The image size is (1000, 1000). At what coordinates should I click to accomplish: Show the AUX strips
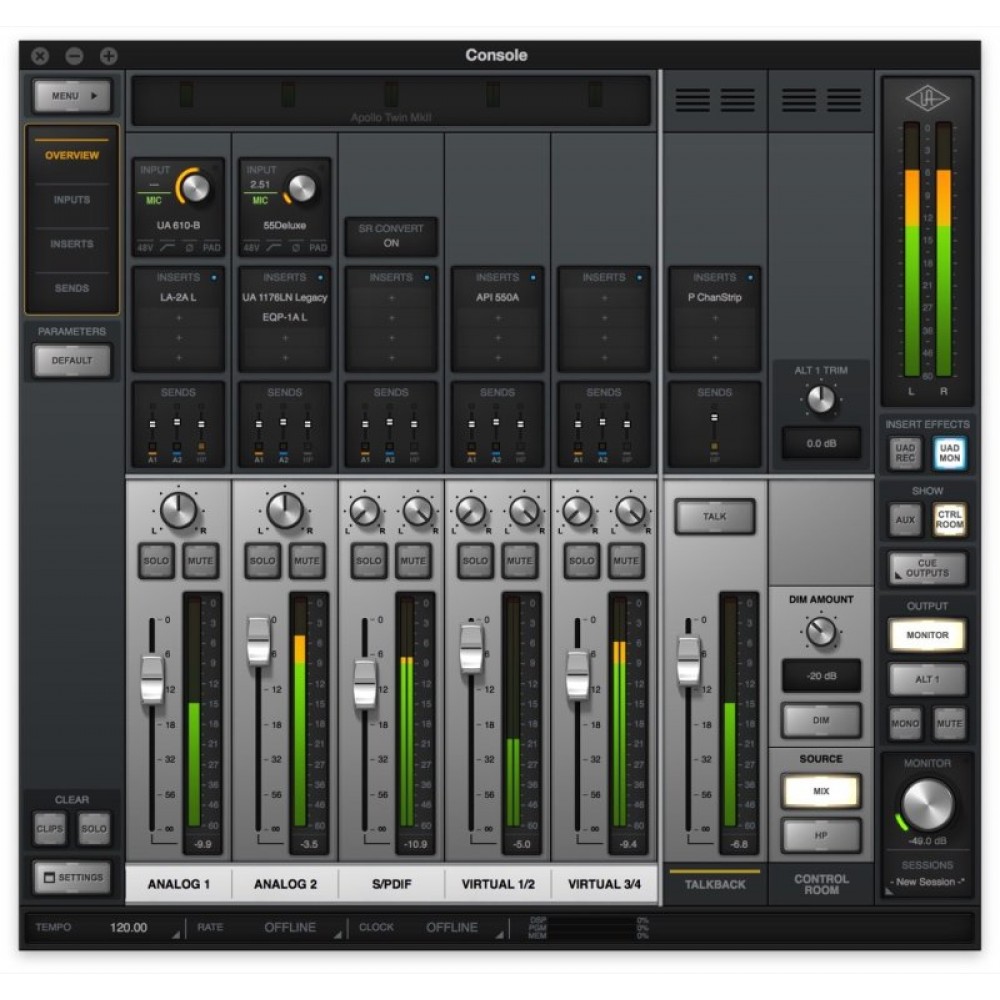pyautogui.click(x=905, y=520)
